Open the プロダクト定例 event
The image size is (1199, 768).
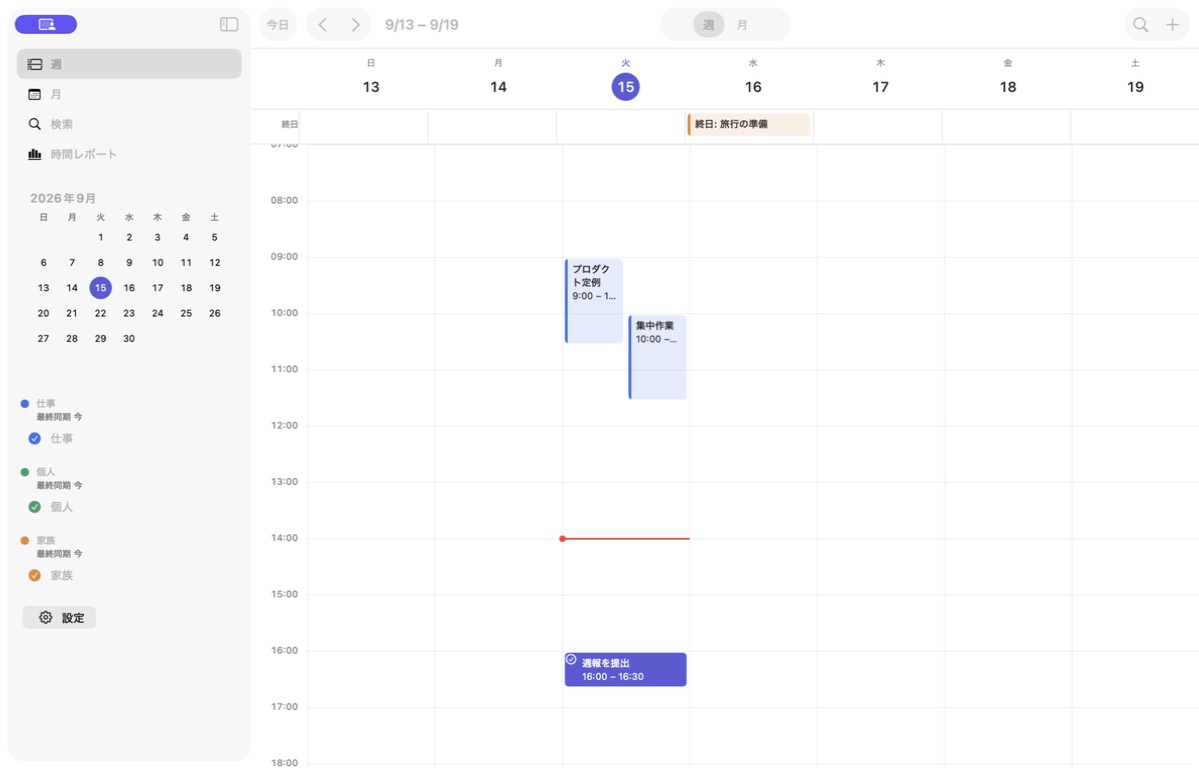coord(594,301)
